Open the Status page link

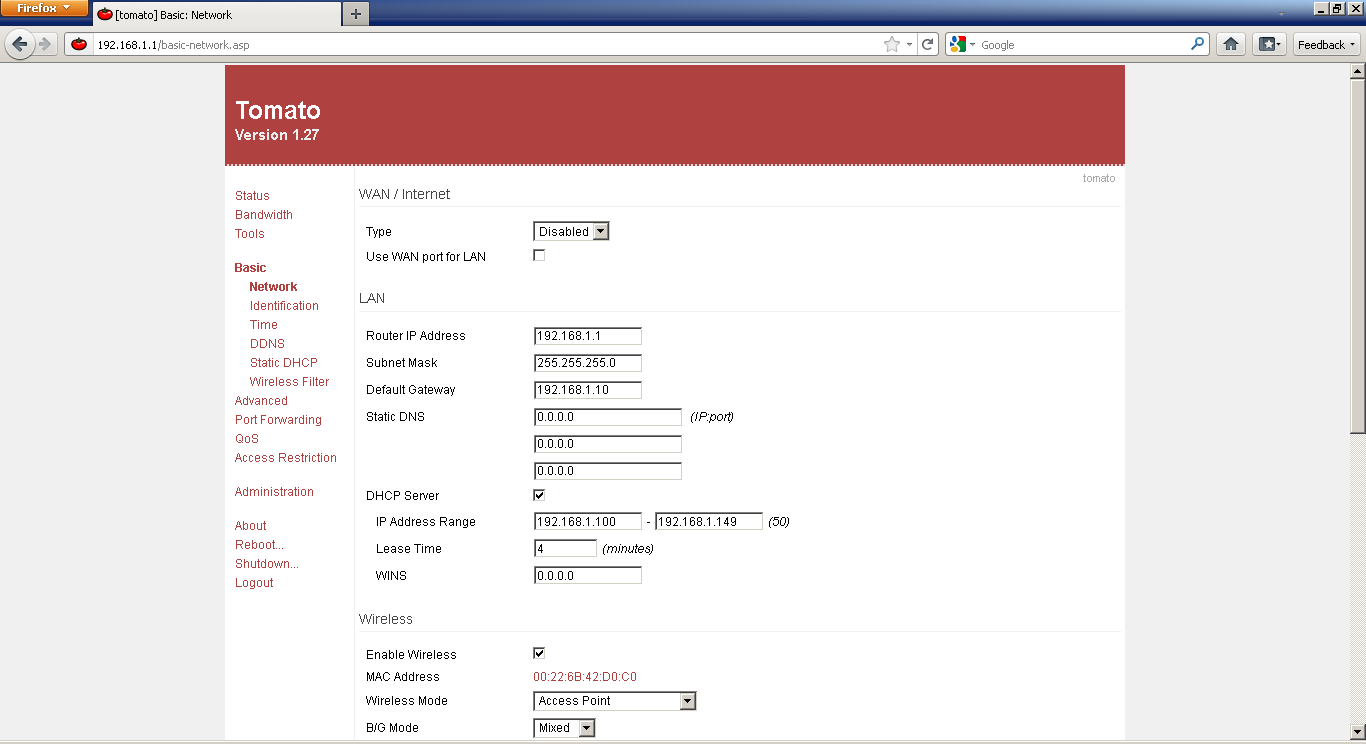pos(252,196)
